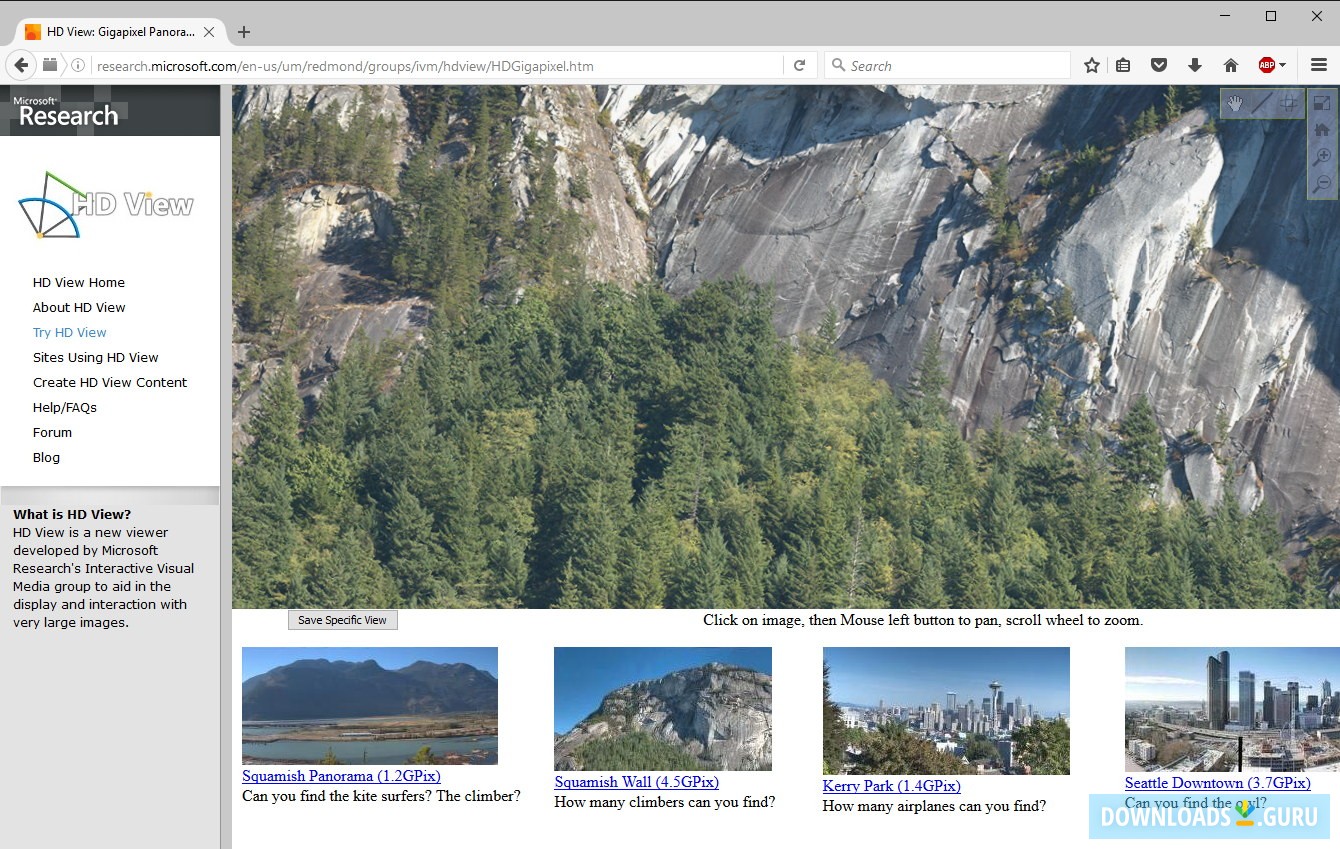Select the globe grid projection tool
This screenshot has width=1340, height=849.
point(1289,103)
